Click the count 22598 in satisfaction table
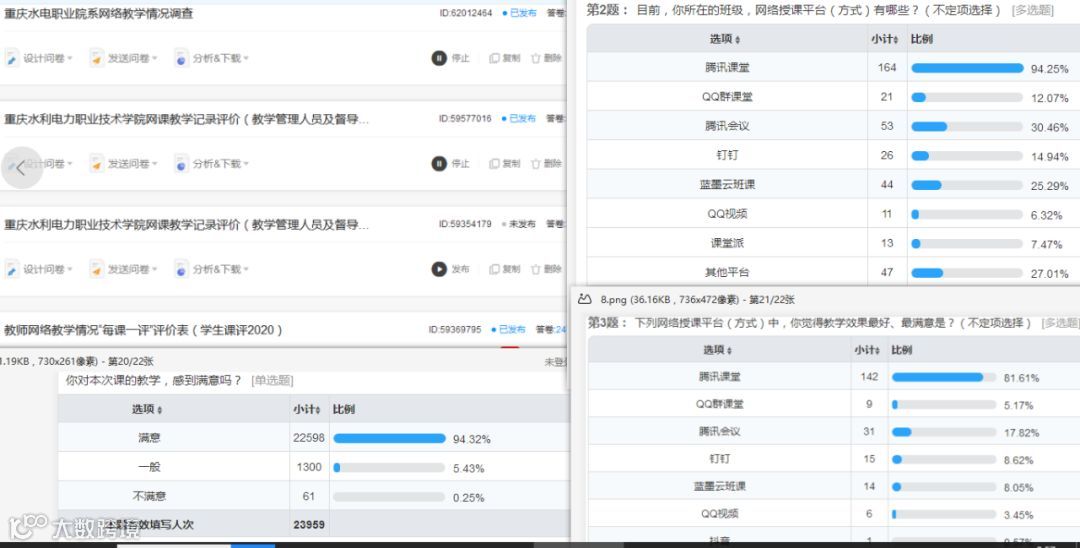 309,438
